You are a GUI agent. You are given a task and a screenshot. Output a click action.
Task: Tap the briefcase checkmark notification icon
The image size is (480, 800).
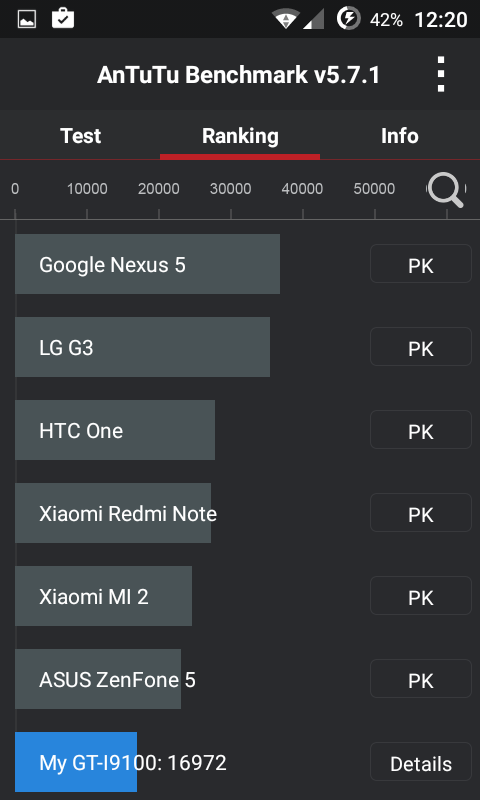coord(63,18)
